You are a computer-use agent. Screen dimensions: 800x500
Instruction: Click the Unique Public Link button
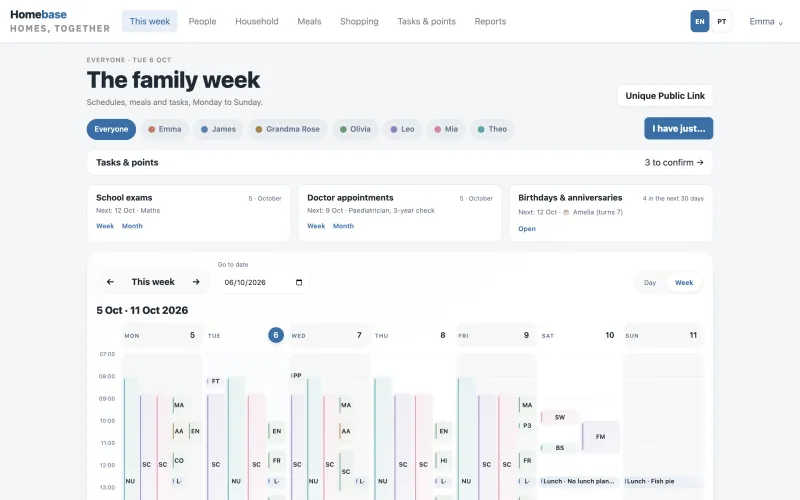[665, 96]
